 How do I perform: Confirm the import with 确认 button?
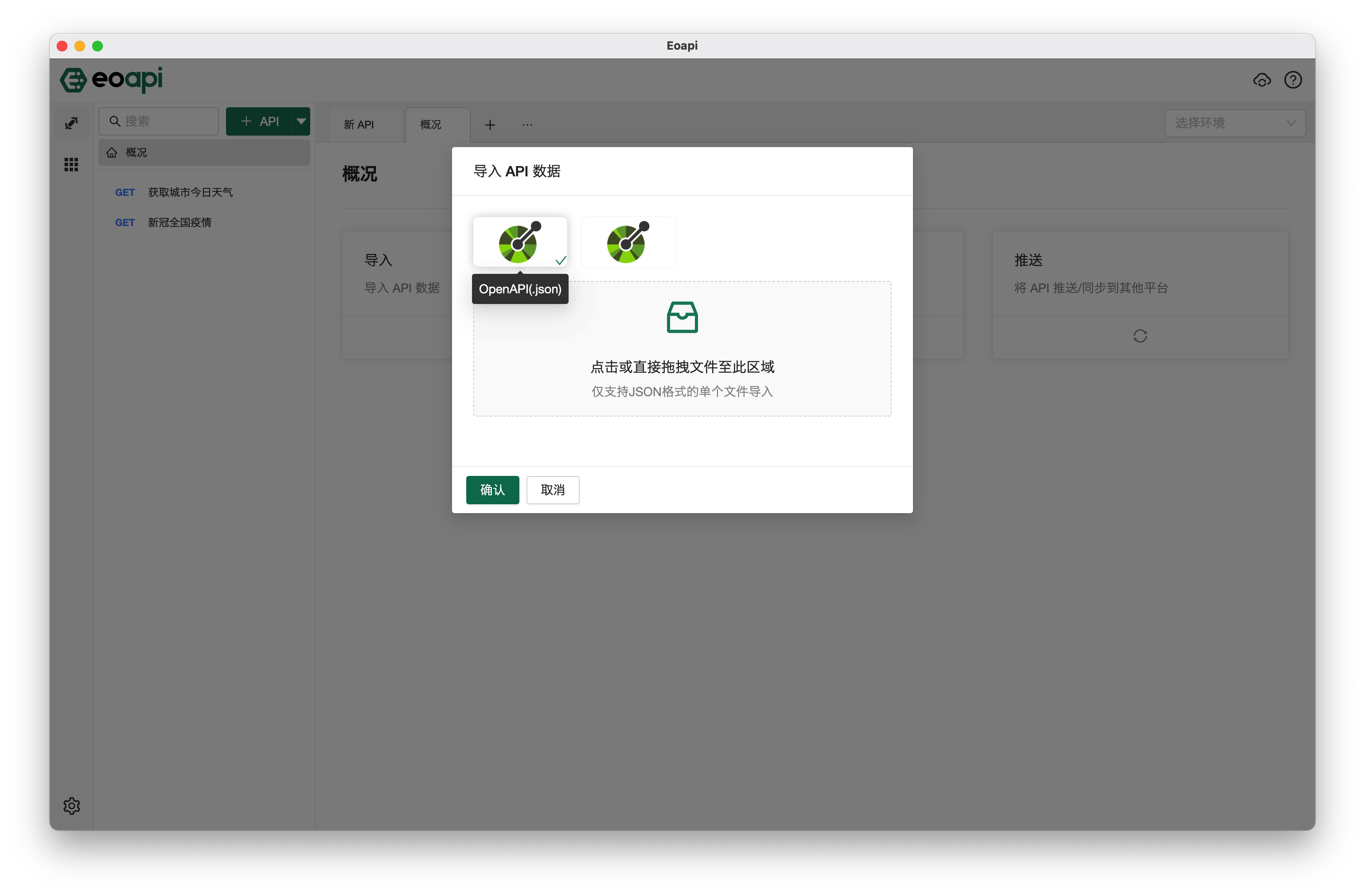pos(492,490)
